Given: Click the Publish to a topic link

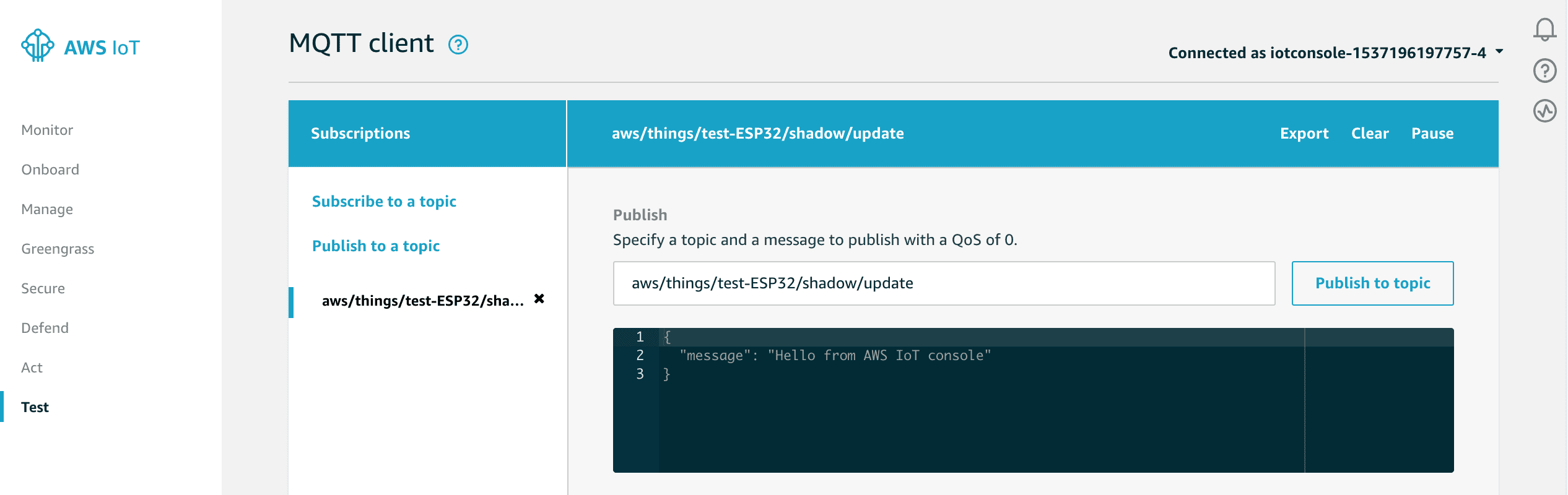Looking at the screenshot, I should click(x=376, y=246).
